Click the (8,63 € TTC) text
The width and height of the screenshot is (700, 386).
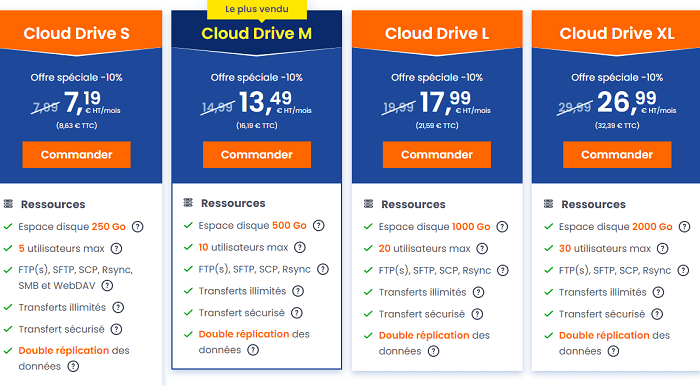click(76, 125)
